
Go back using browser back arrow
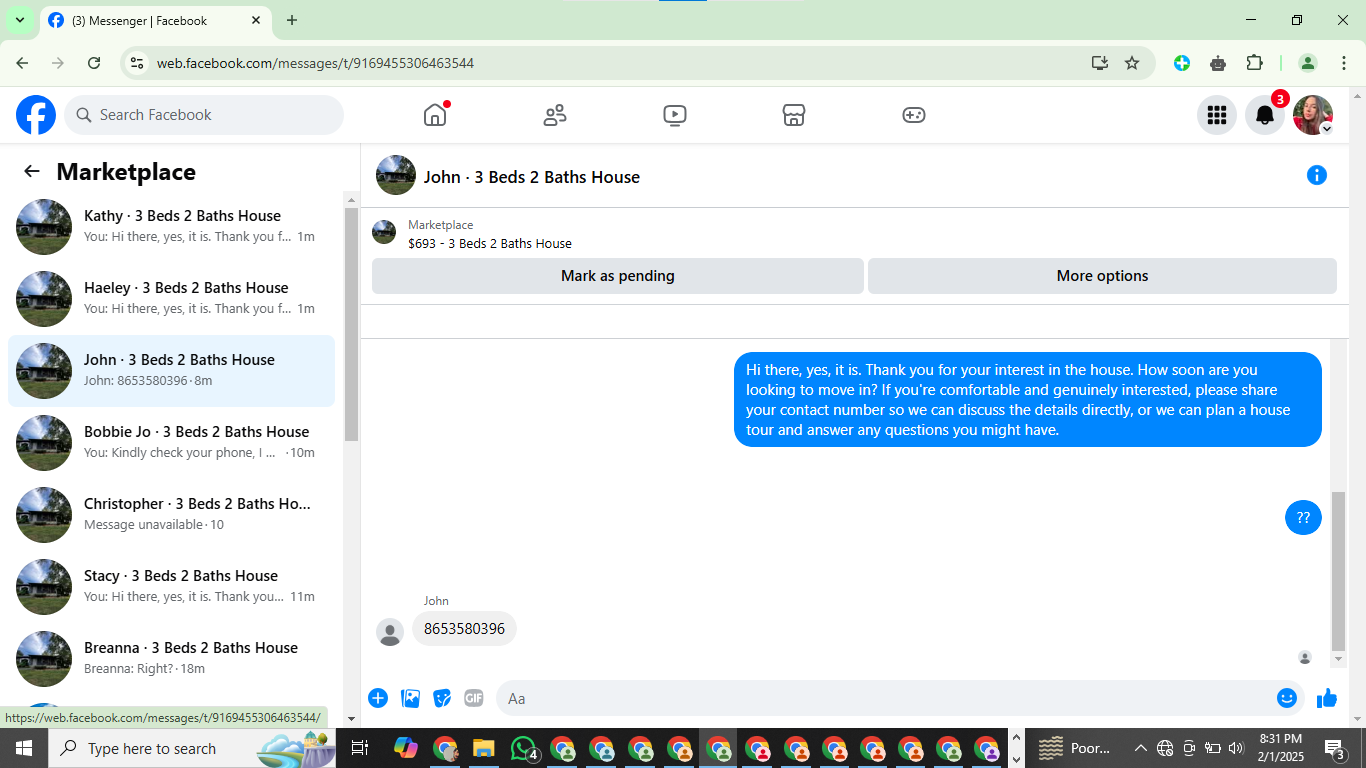22,63
